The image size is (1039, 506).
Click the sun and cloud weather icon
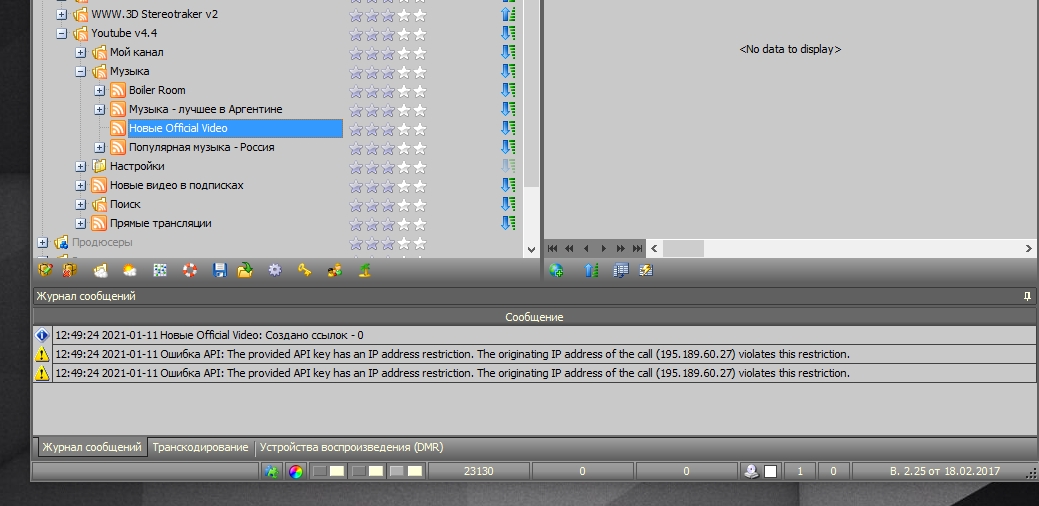(x=130, y=270)
